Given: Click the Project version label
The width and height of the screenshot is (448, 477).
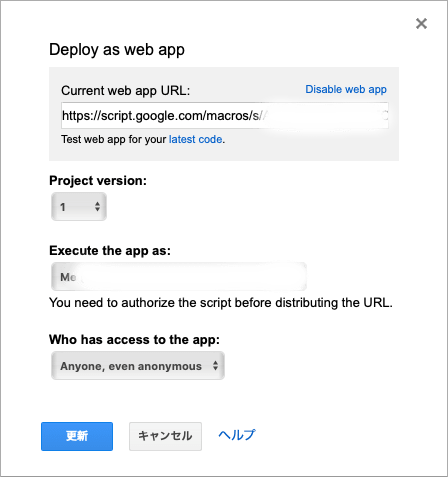Looking at the screenshot, I should point(98,181).
